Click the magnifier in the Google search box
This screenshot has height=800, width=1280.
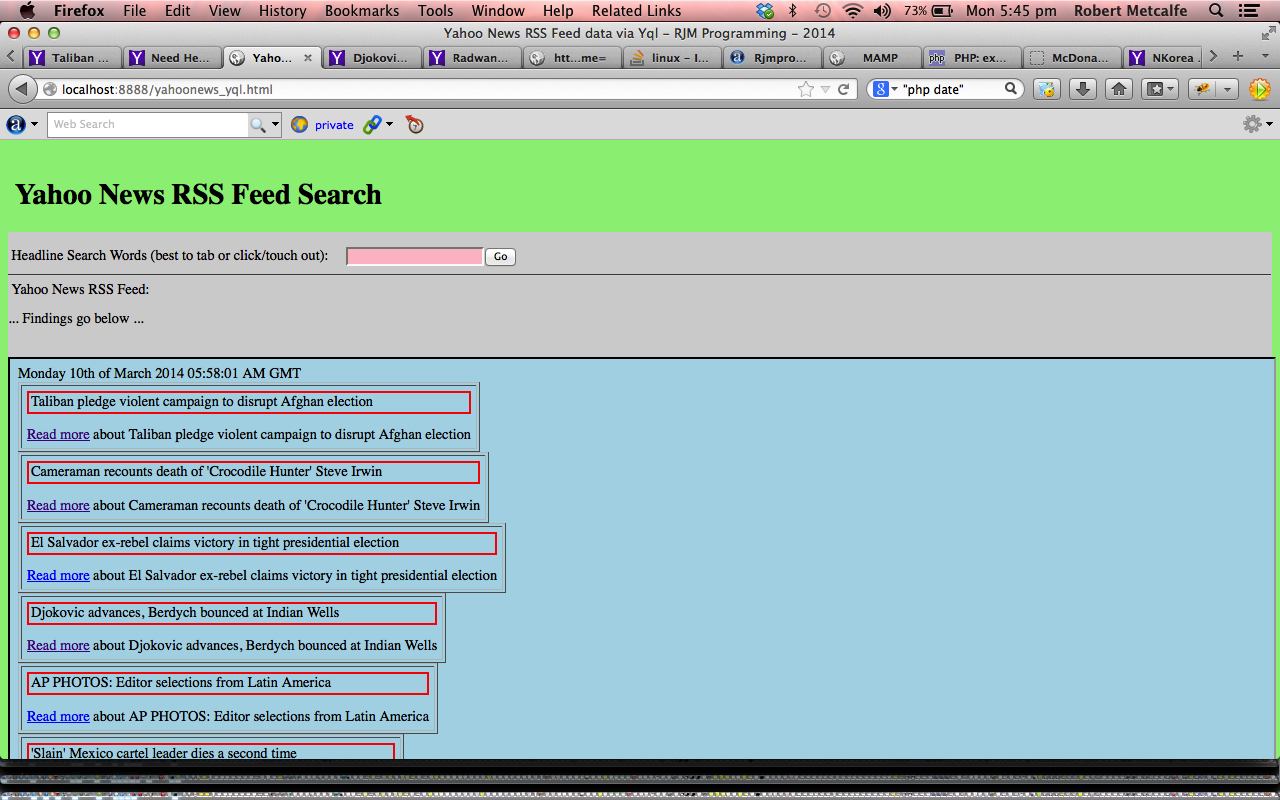(x=1011, y=89)
